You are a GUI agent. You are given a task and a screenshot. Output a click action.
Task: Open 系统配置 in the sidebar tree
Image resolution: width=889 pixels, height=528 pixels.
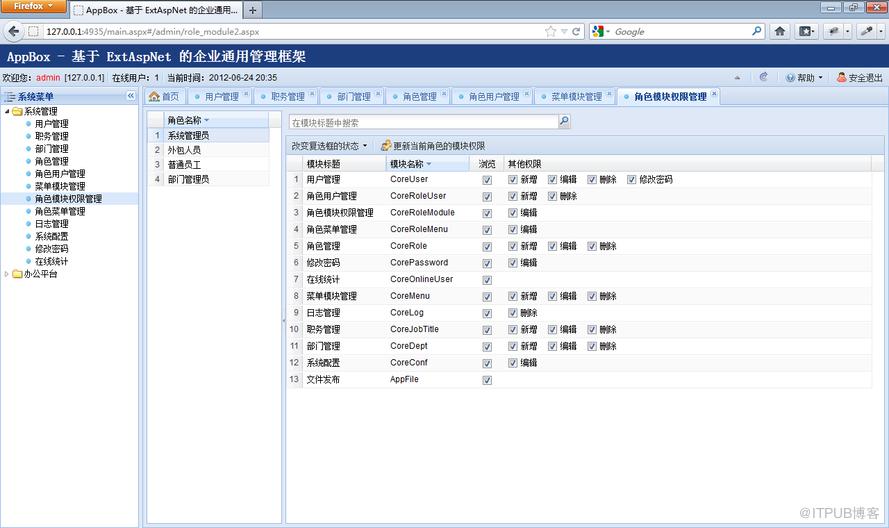52,236
